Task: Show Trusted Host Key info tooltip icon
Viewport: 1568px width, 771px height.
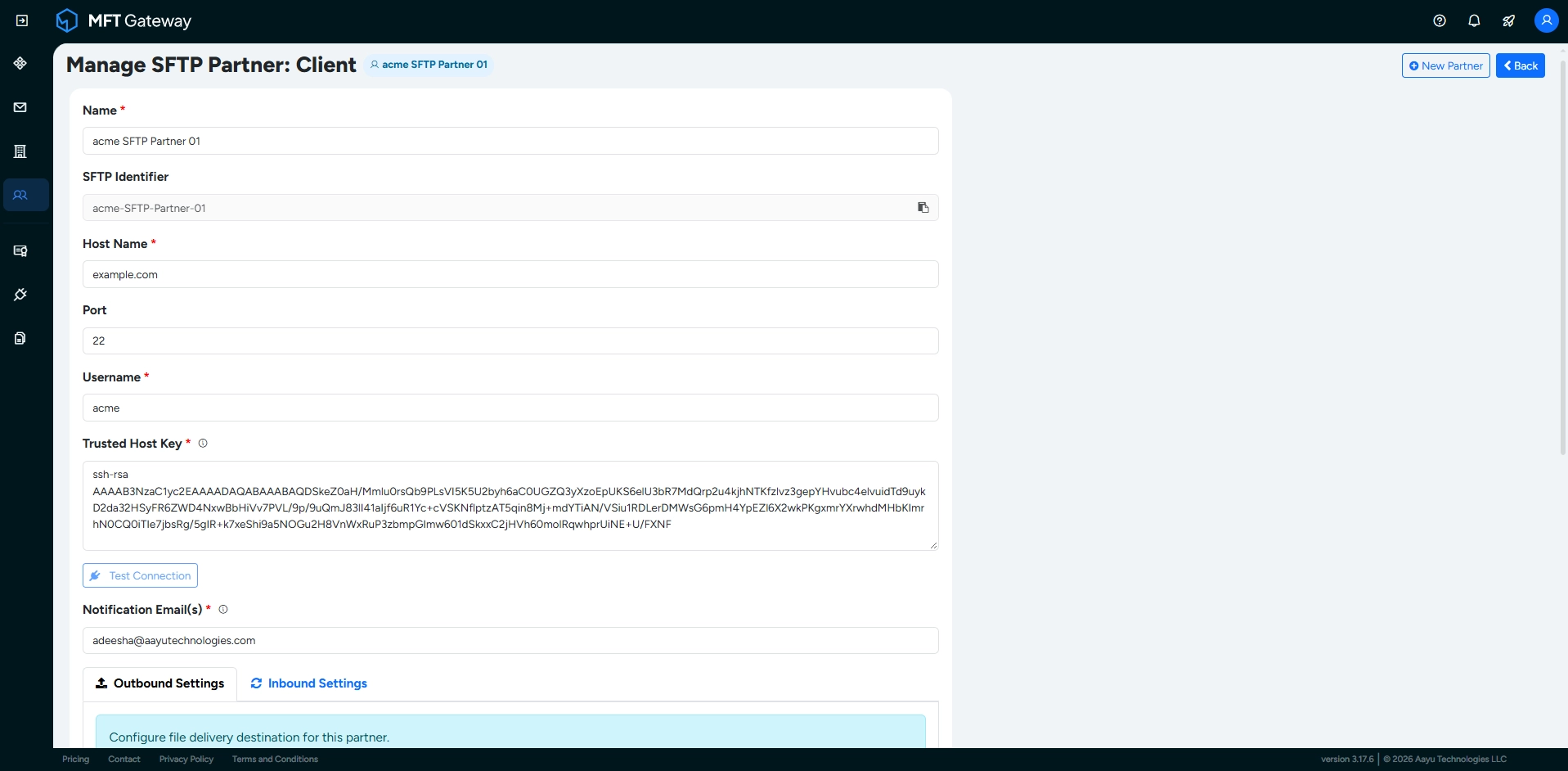Action: click(x=203, y=444)
